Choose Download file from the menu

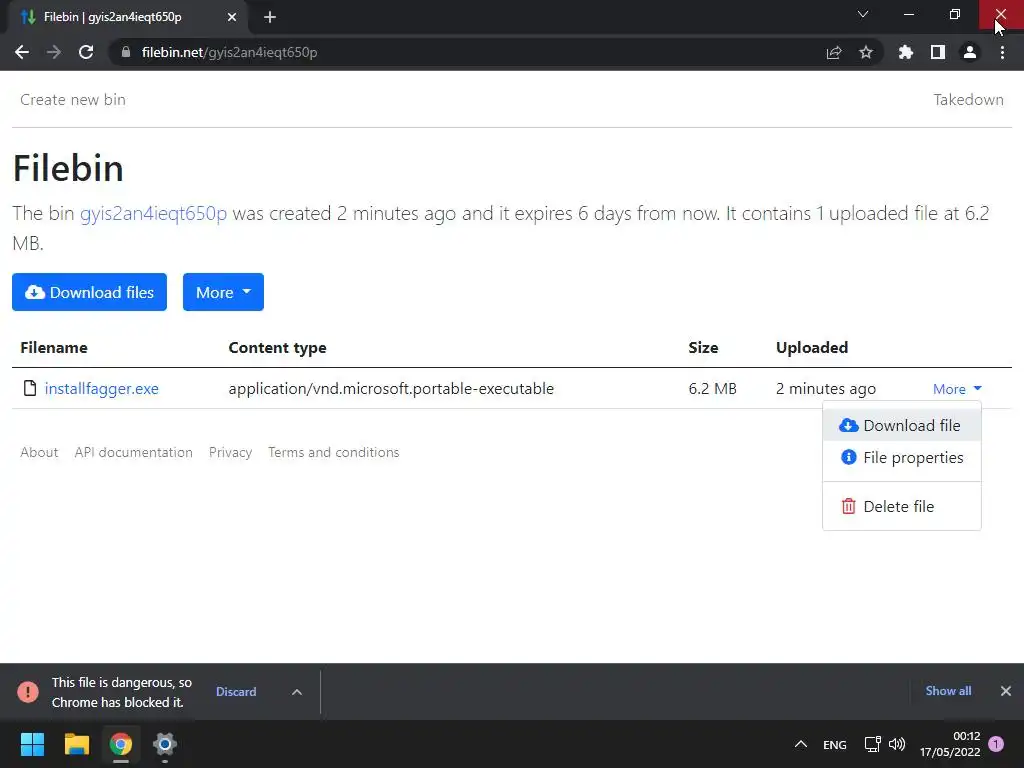click(x=902, y=425)
